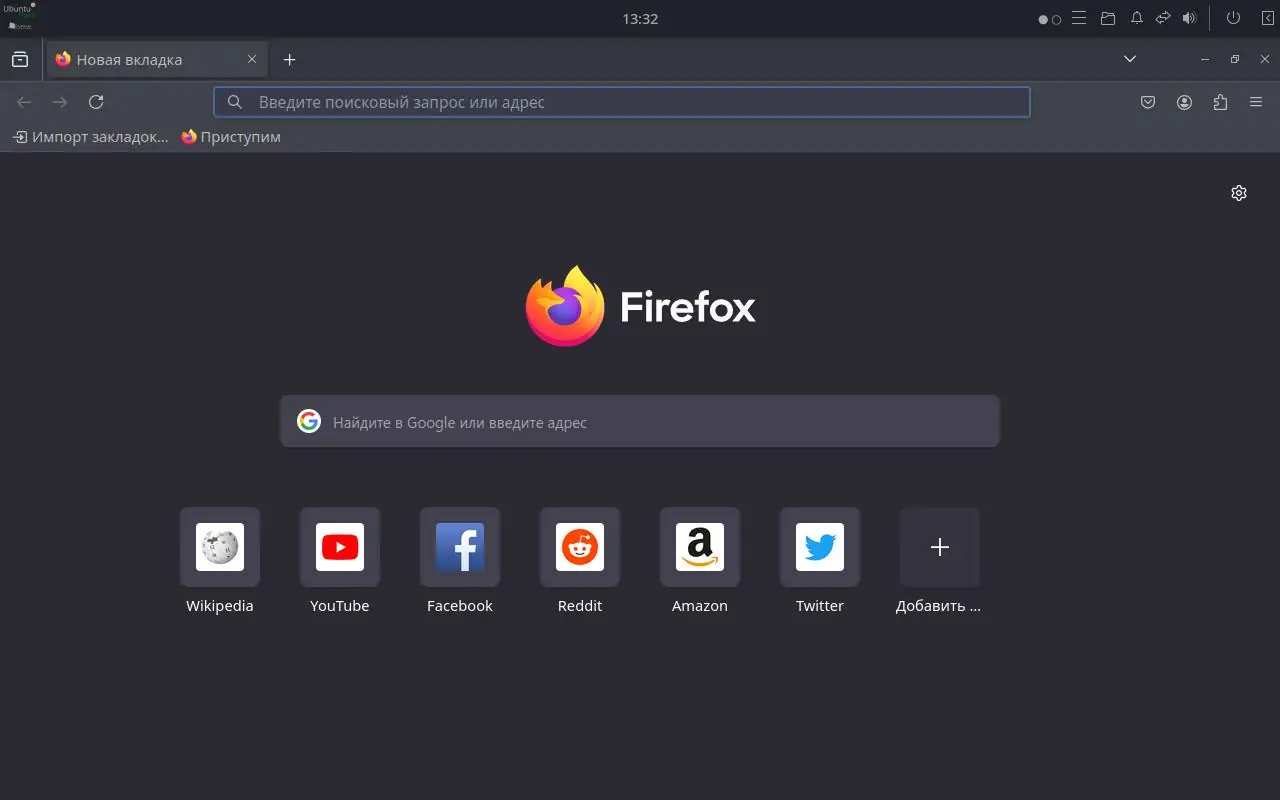Click the 13:32 clock in the top panel
The width and height of the screenshot is (1280, 800).
(x=640, y=19)
